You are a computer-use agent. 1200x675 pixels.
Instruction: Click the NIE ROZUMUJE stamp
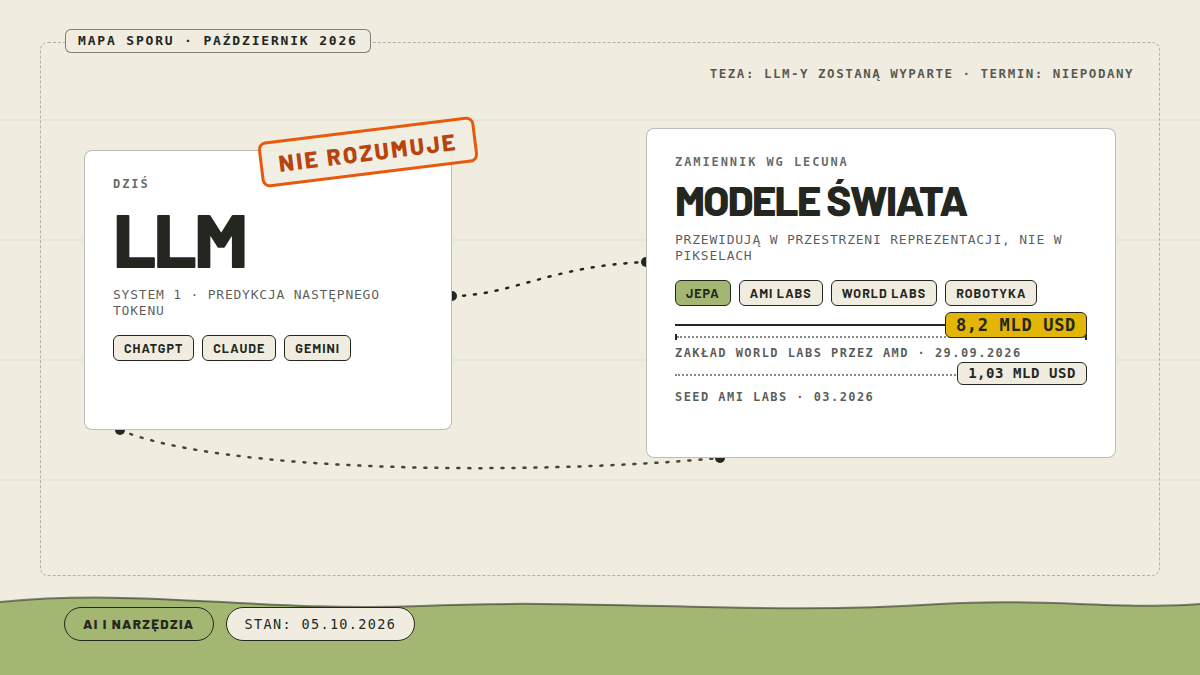368,152
